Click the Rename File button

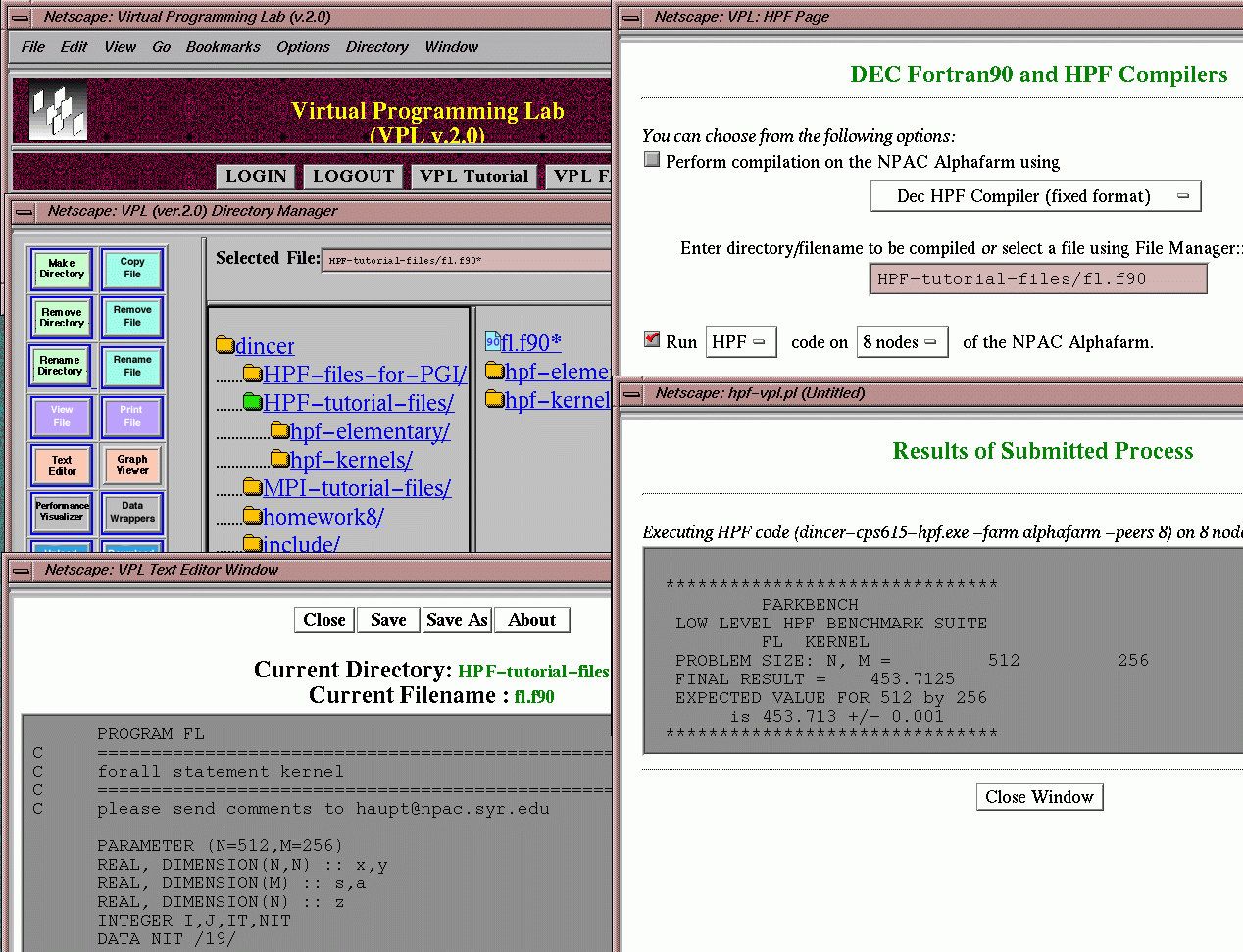click(x=131, y=367)
